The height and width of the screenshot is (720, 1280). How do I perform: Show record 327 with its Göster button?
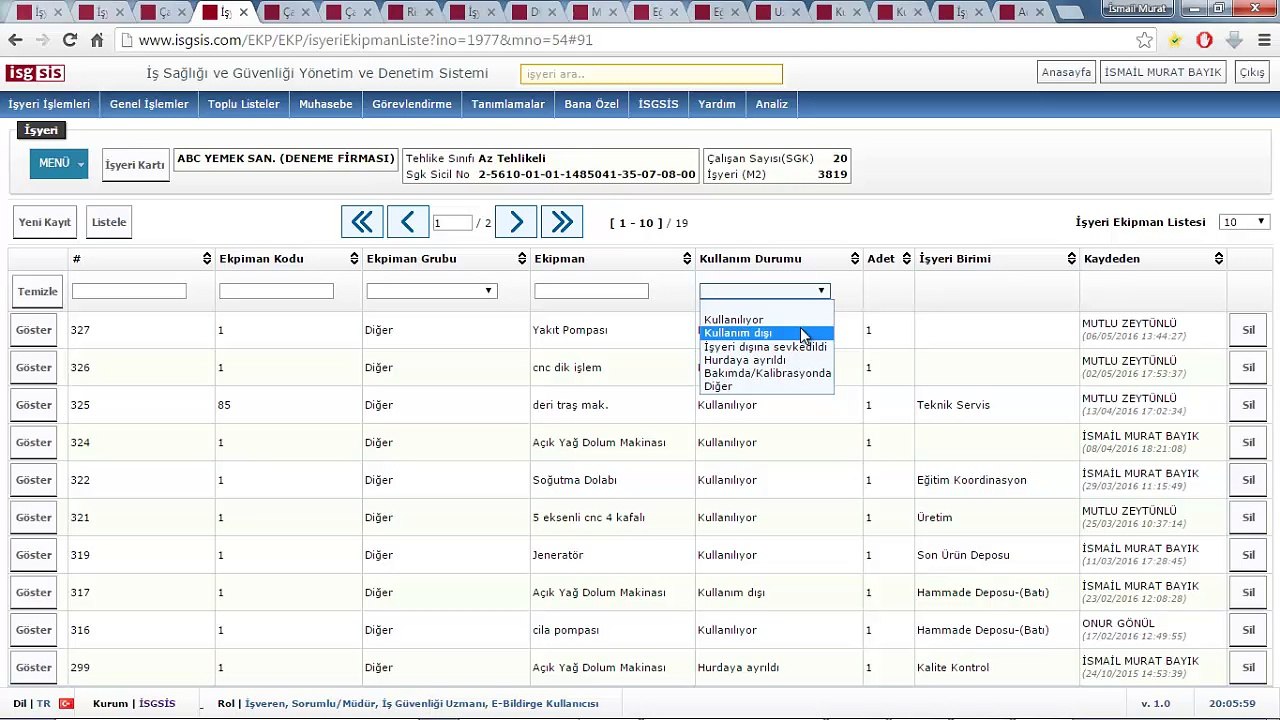(34, 330)
